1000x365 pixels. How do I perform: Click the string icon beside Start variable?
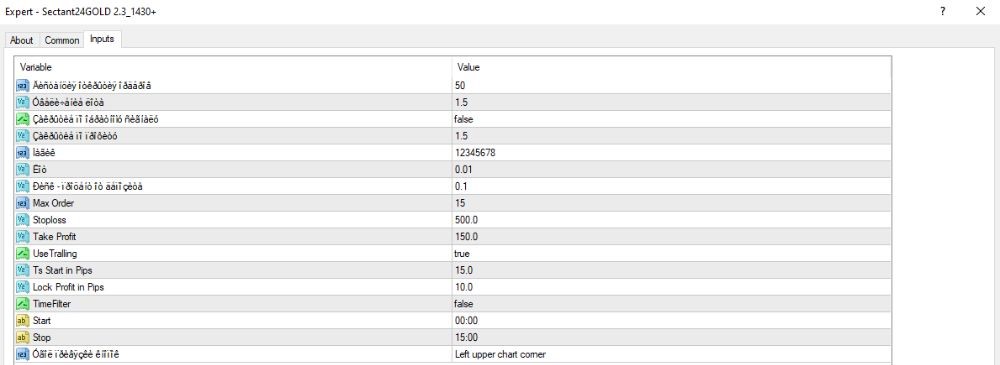point(24,320)
